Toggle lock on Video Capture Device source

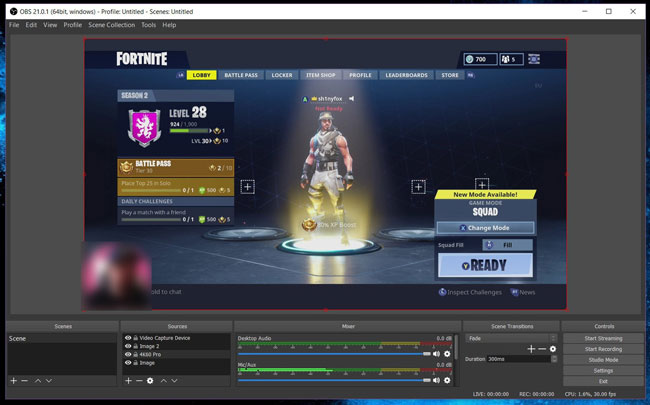tap(136, 338)
